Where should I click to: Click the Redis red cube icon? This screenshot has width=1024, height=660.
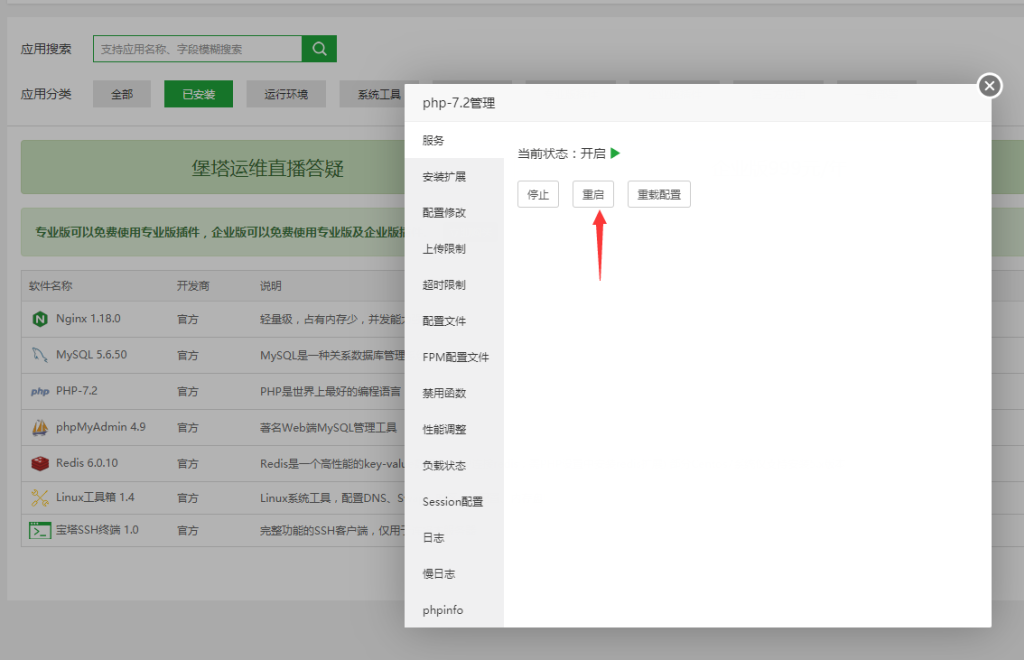[x=40, y=464]
